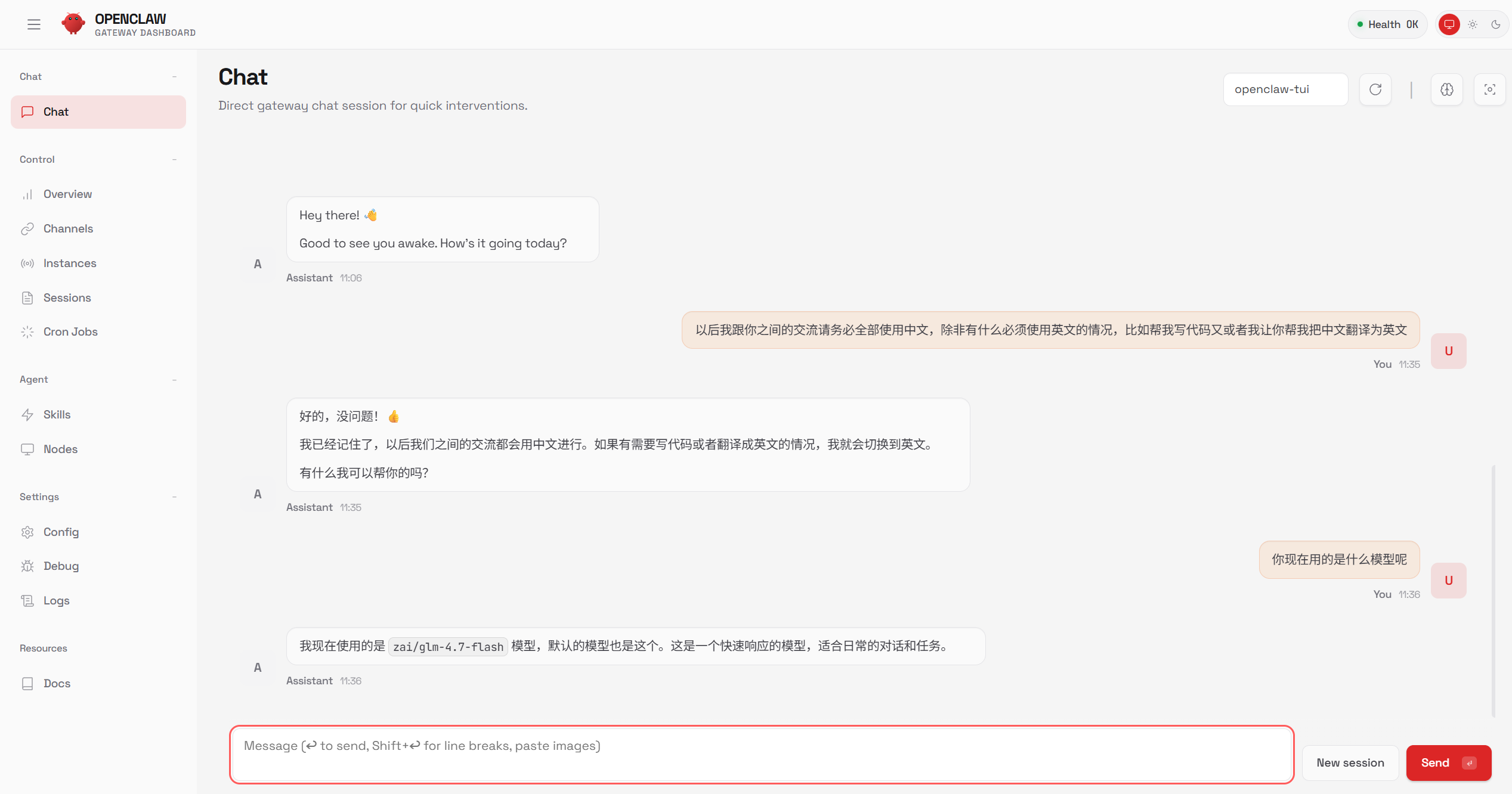
Task: Open the Sessions menu entry
Action: point(67,297)
